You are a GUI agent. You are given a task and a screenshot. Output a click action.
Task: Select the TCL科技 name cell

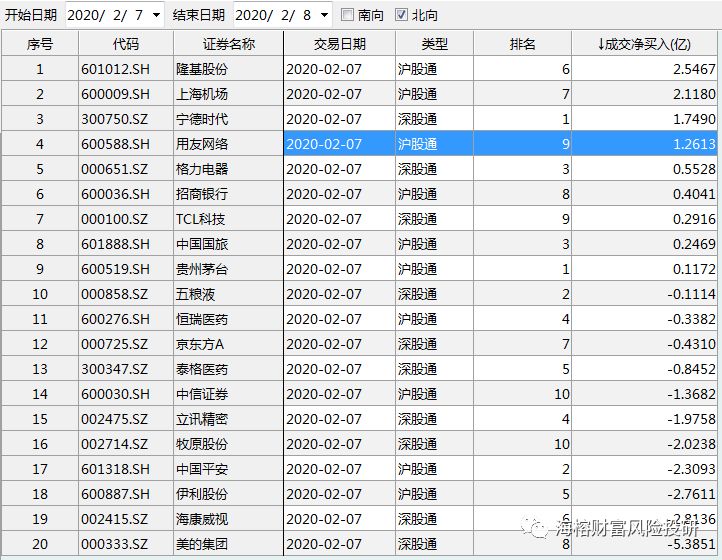tap(228, 219)
